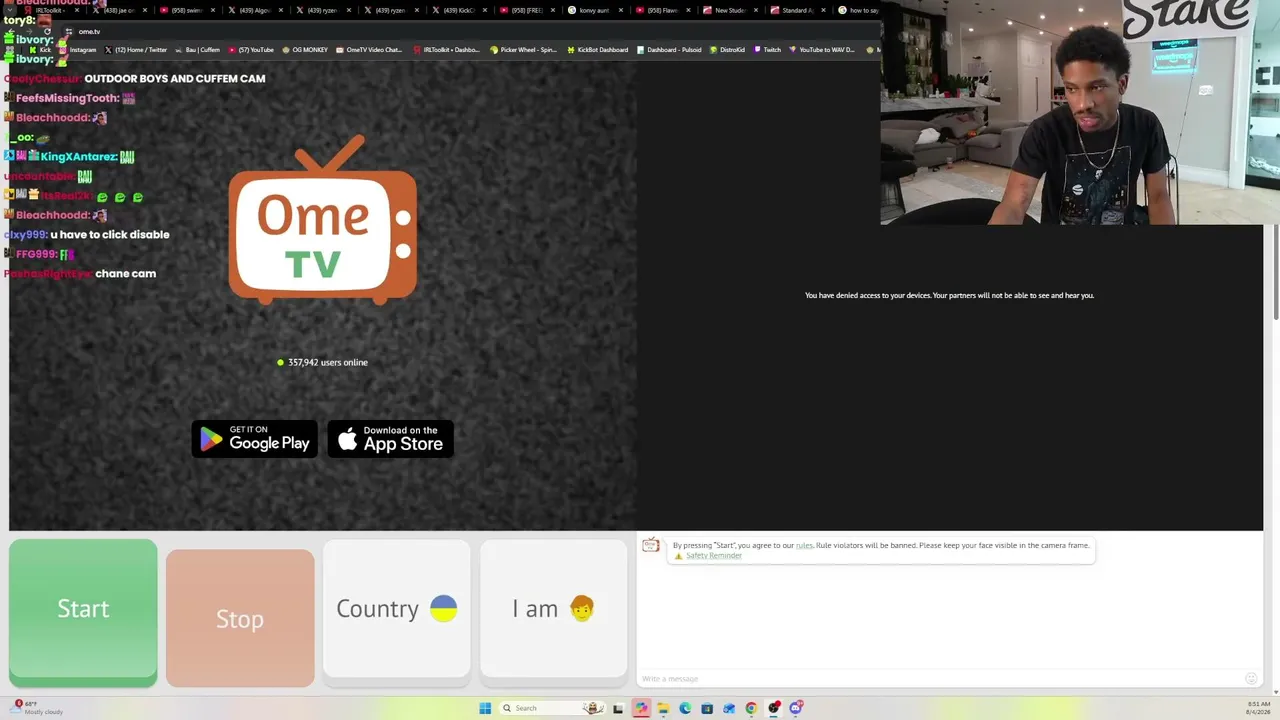Open the KickBot Dashboard bookmark
The height and width of the screenshot is (720, 1280).
pos(598,49)
